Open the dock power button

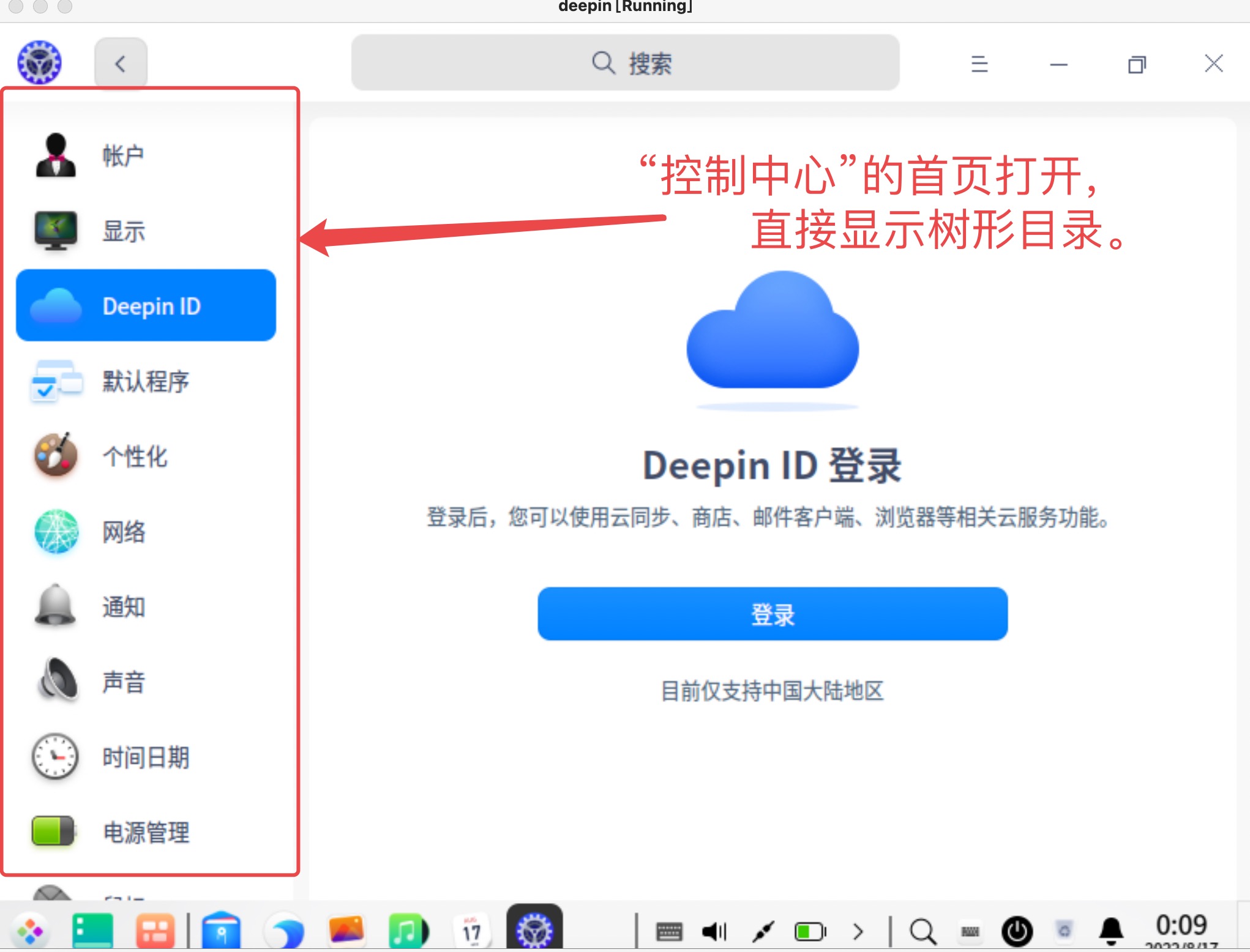pos(1017,931)
